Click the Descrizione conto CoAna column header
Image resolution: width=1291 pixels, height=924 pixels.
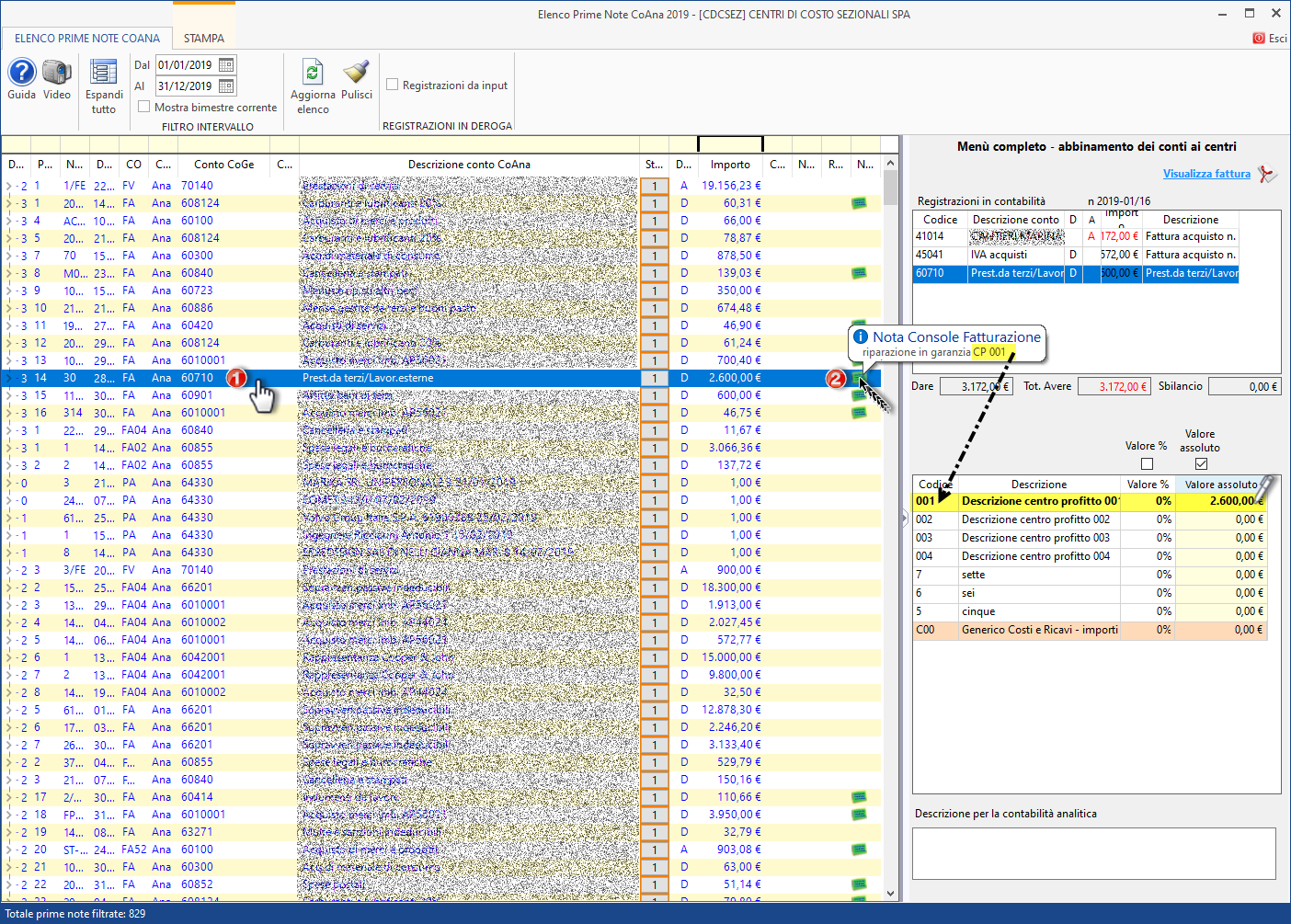[469, 165]
